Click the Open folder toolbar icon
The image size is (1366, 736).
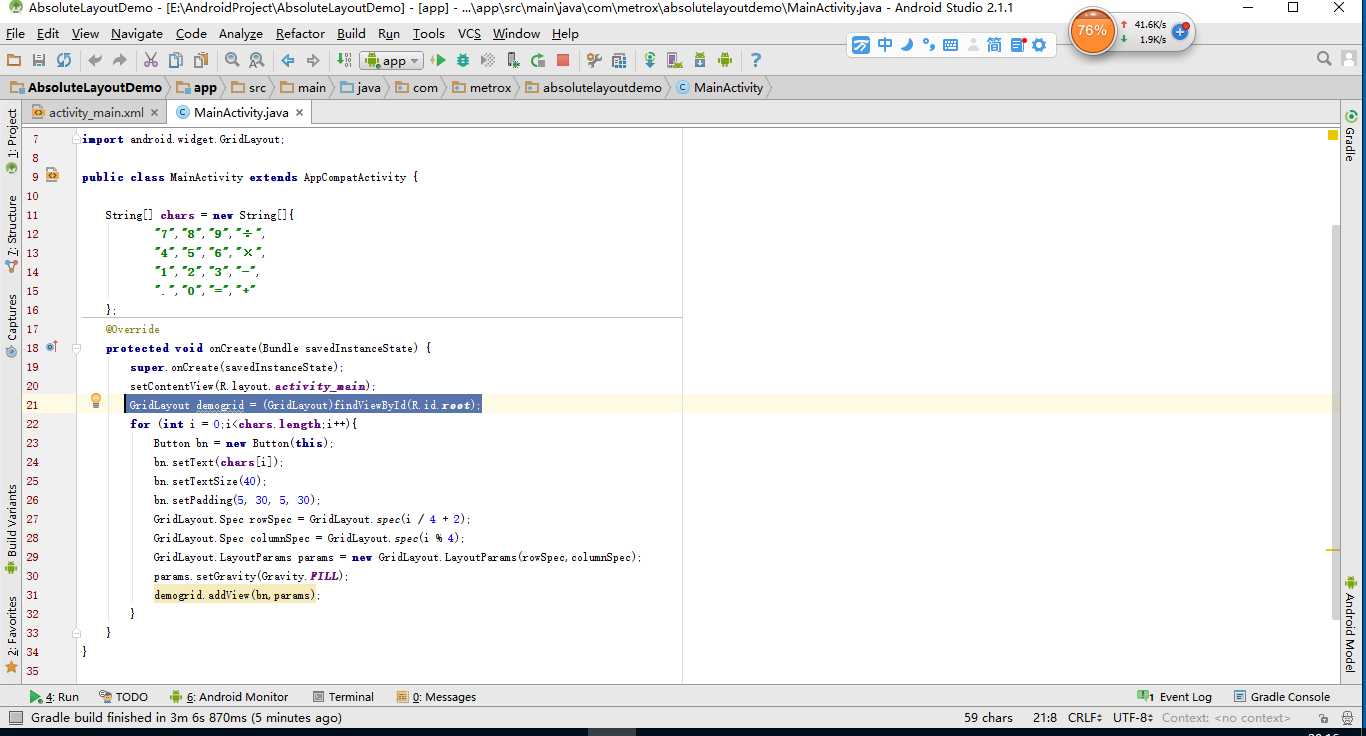14,60
